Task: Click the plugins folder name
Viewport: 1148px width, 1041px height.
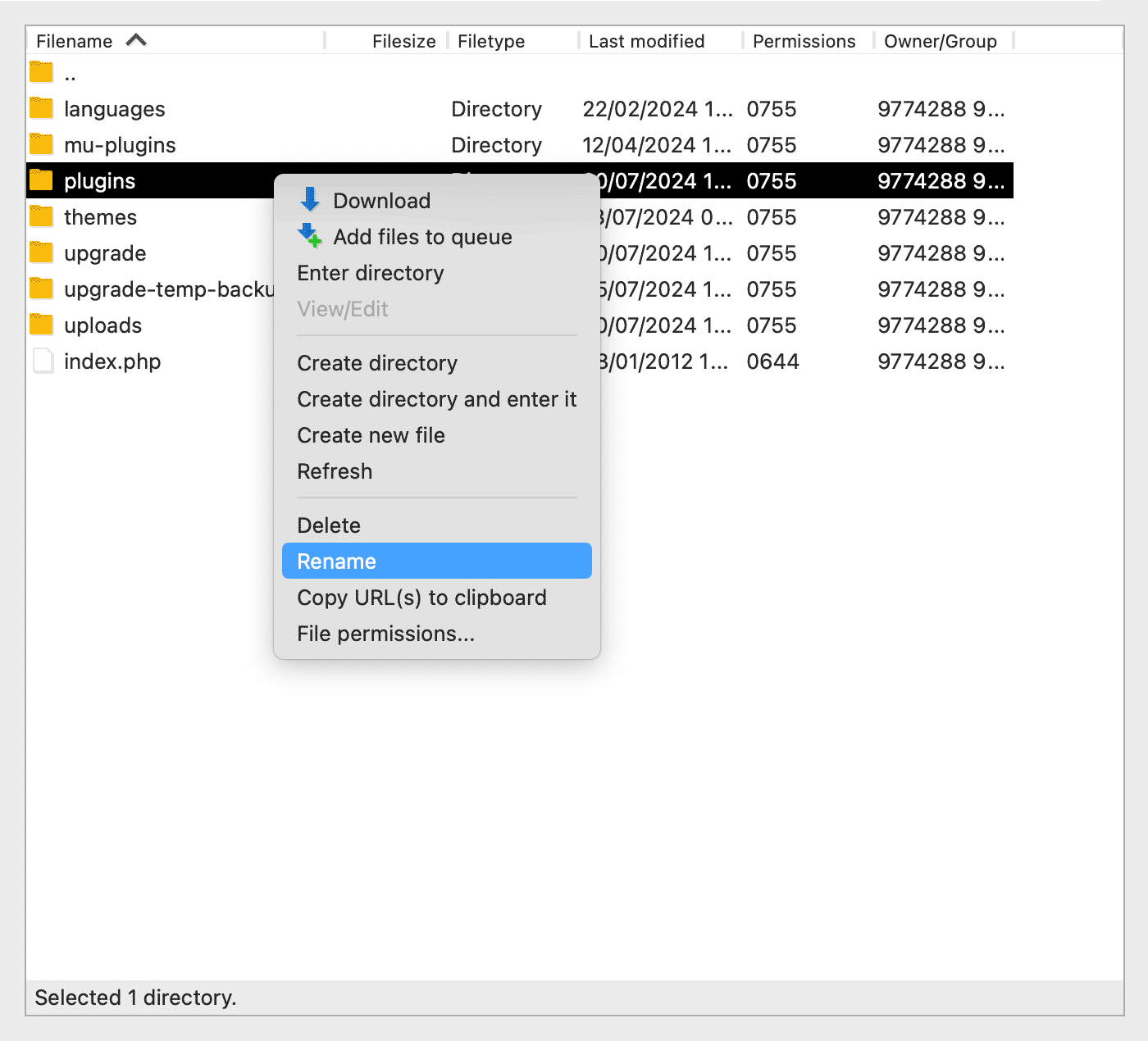Action: (x=99, y=181)
